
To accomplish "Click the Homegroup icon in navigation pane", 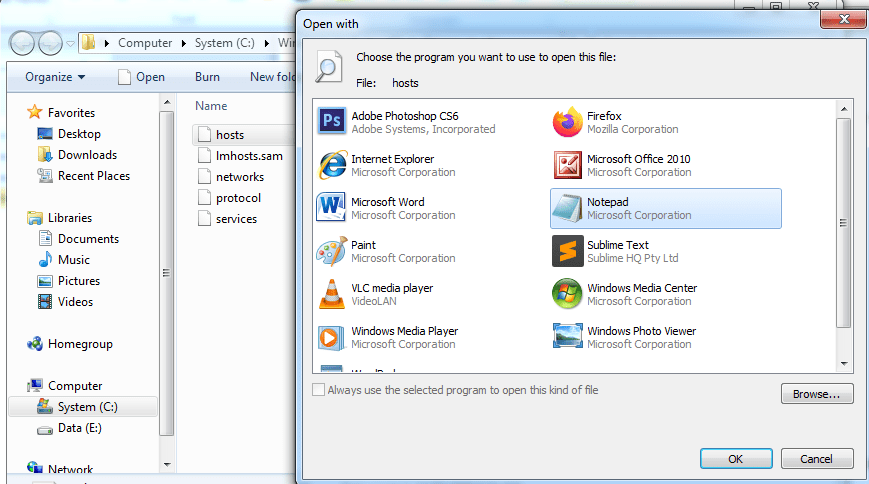I will pyautogui.click(x=35, y=344).
